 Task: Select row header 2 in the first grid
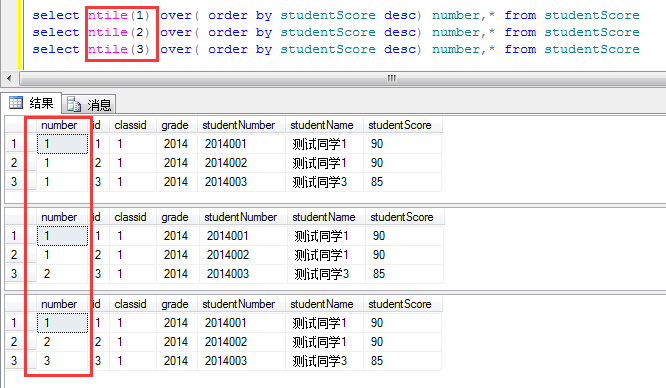point(15,163)
